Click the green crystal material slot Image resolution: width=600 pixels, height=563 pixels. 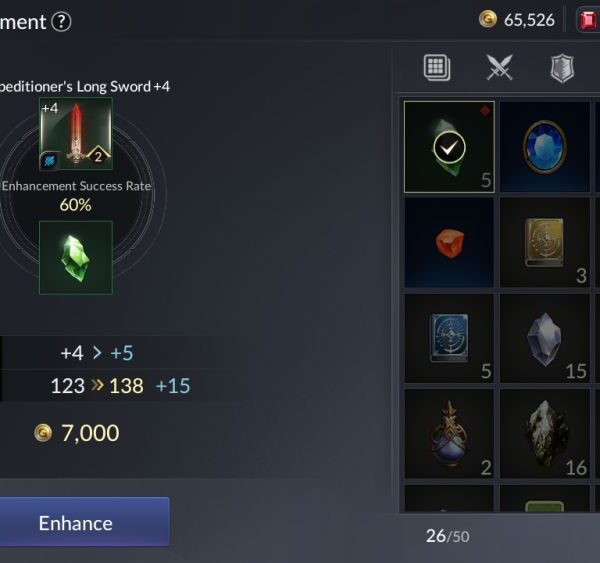pos(76,258)
